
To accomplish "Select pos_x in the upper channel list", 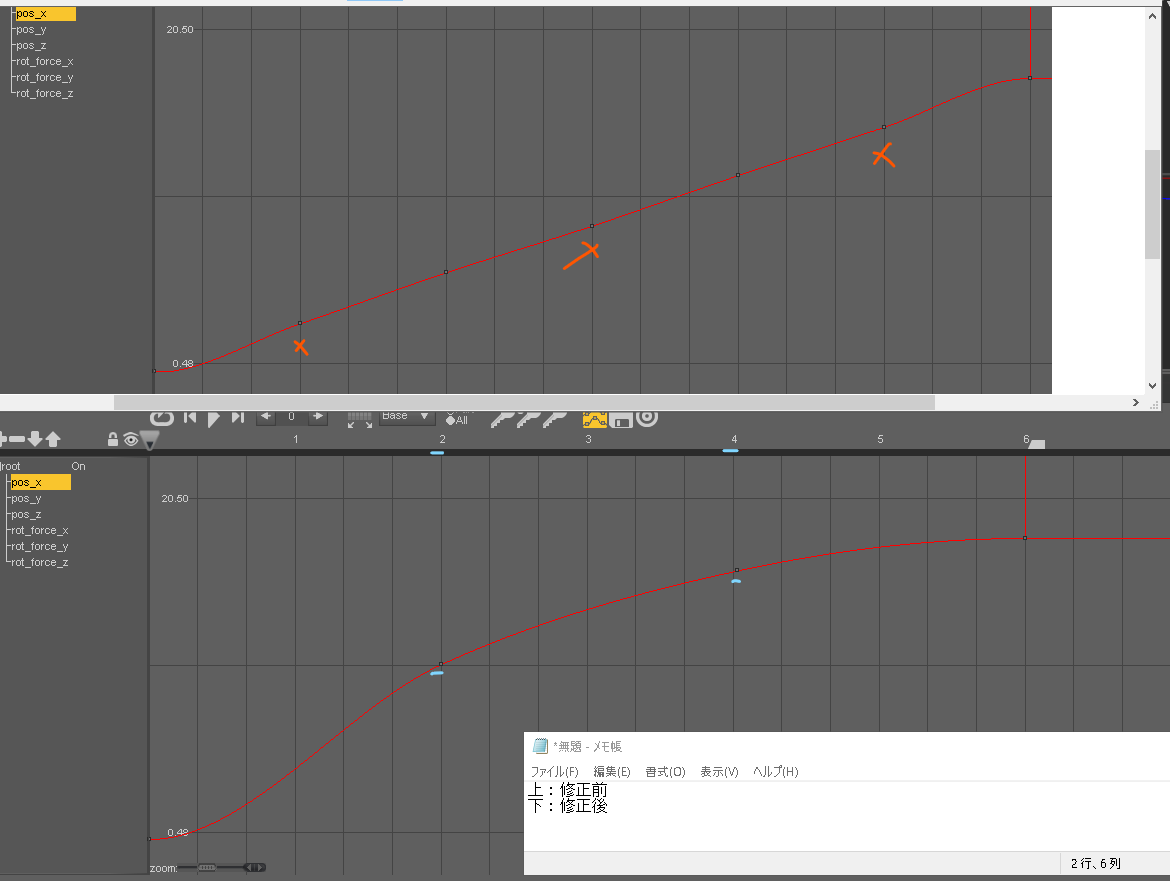I will click(44, 13).
